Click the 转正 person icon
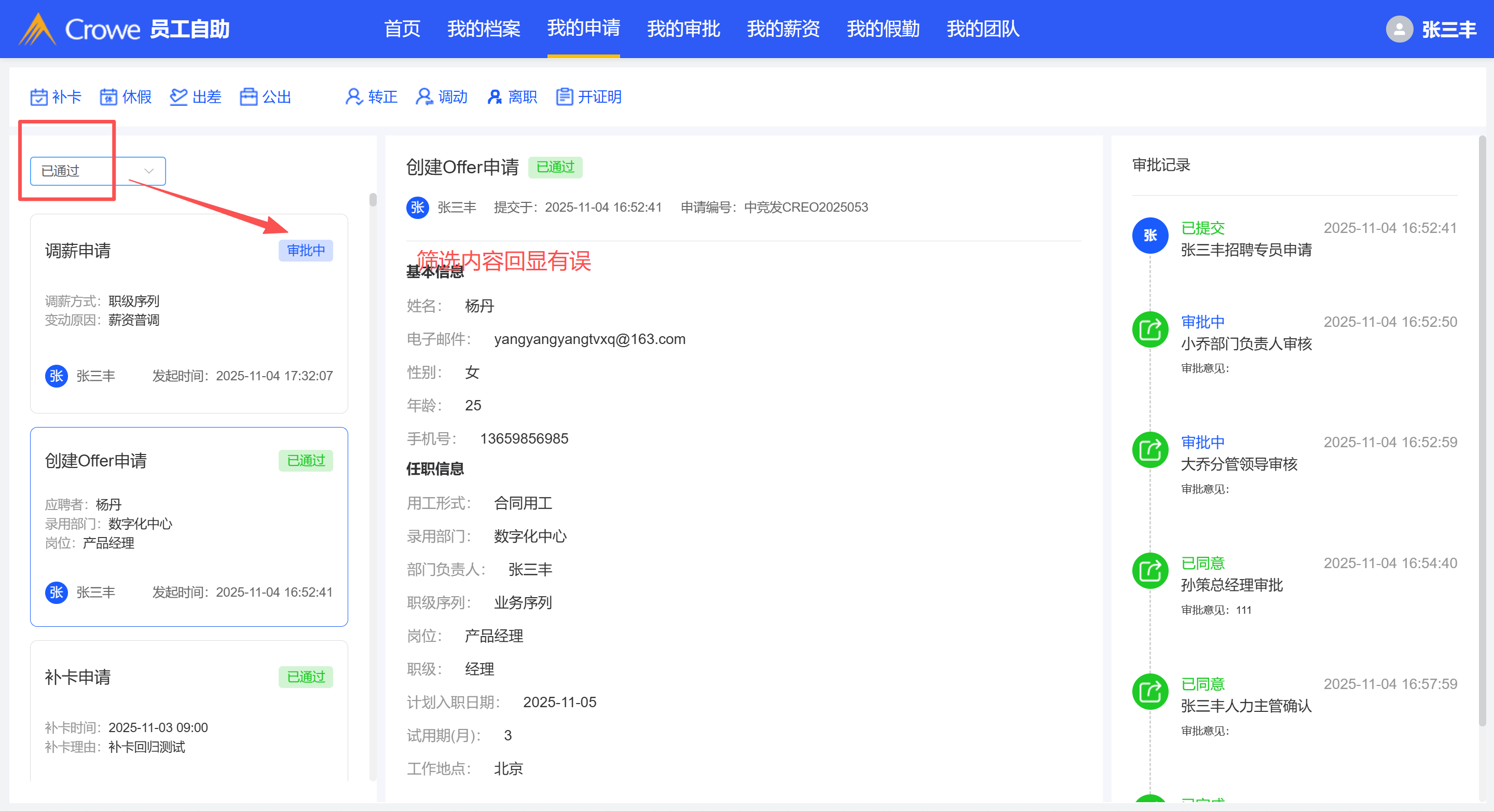Viewport: 1494px width, 812px height. pyautogui.click(x=354, y=97)
